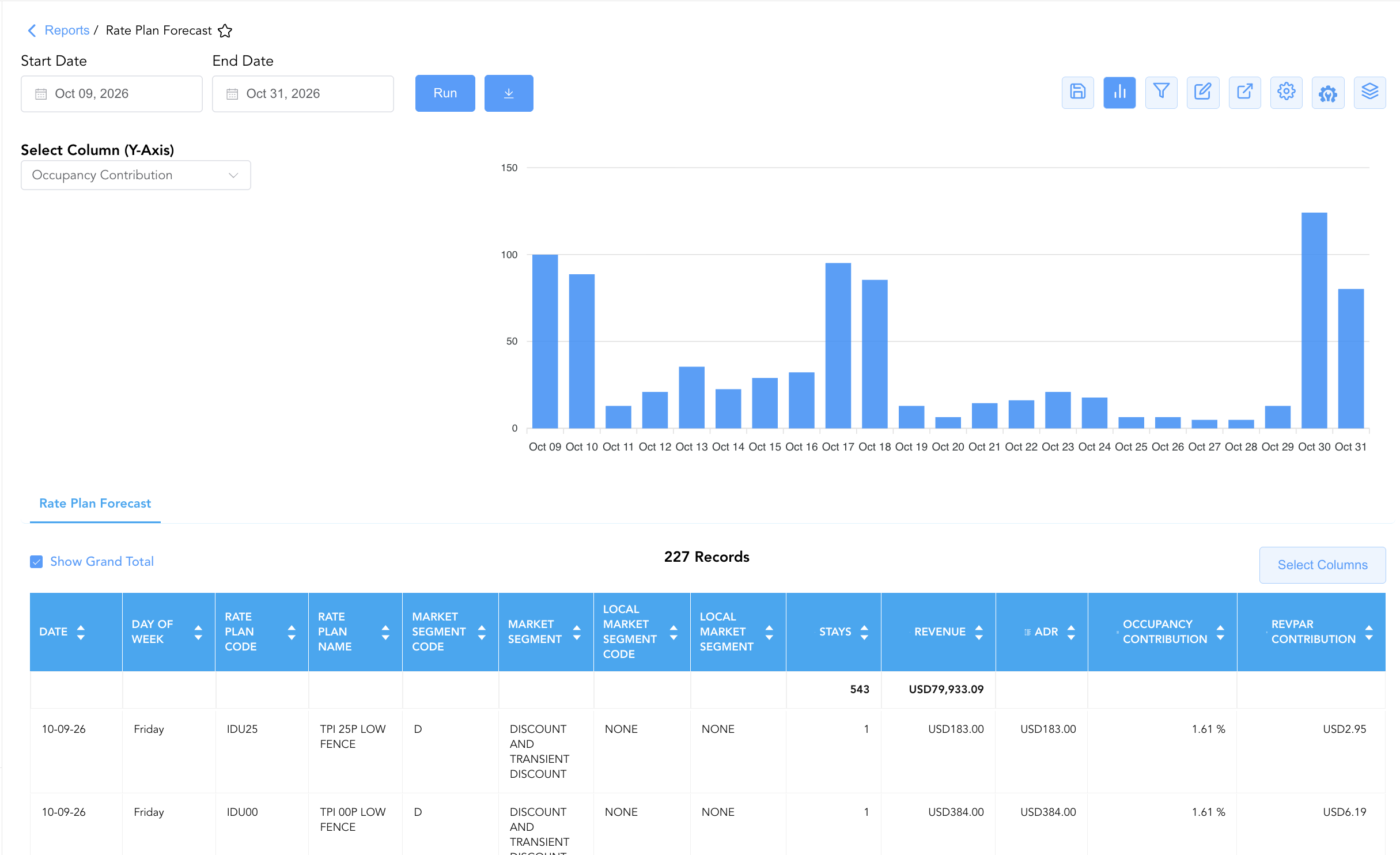Toggle the bar chart view icon
Viewport: 1400px width, 855px height.
point(1119,92)
